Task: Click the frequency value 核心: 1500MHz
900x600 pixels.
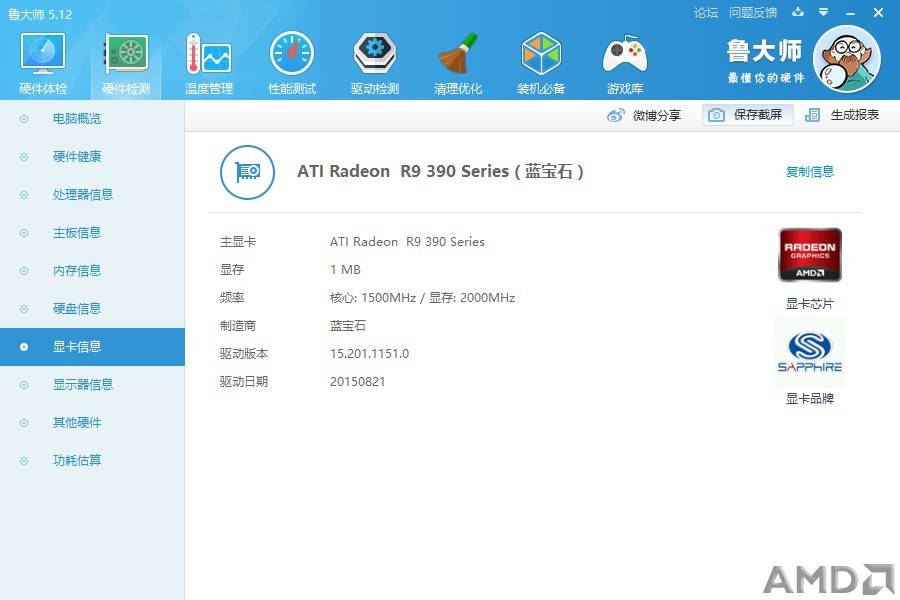Action: [x=373, y=297]
